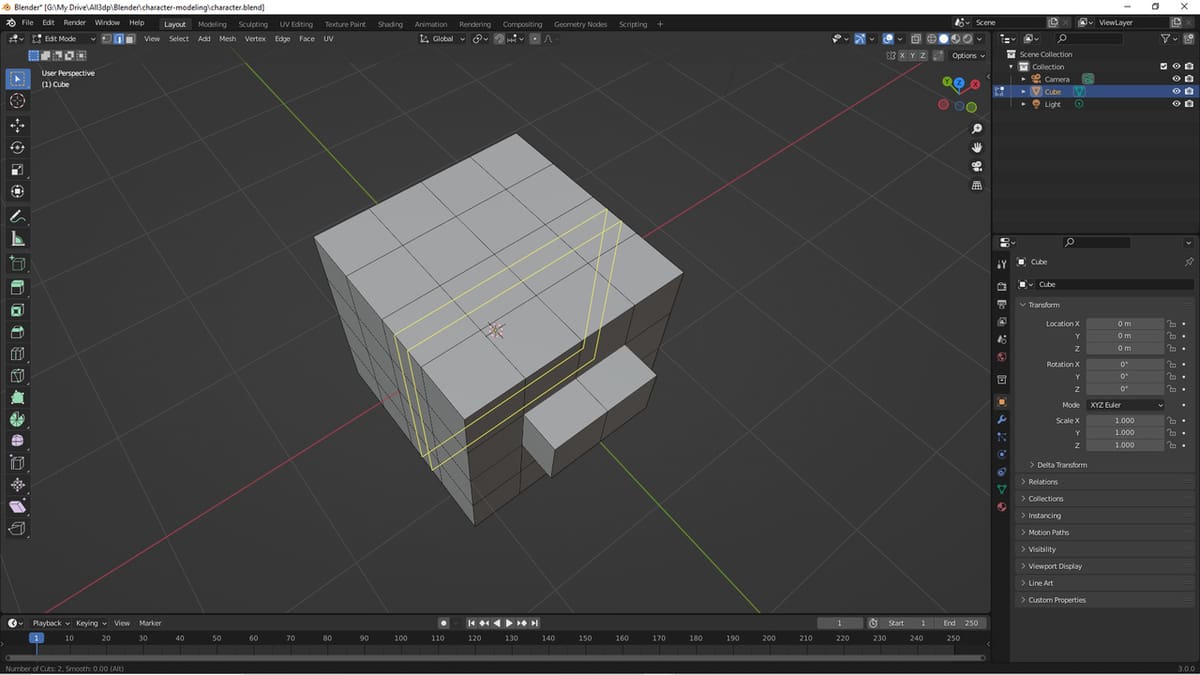Switch to the UV Editing workspace tab
This screenshot has width=1200, height=675.
296,24
